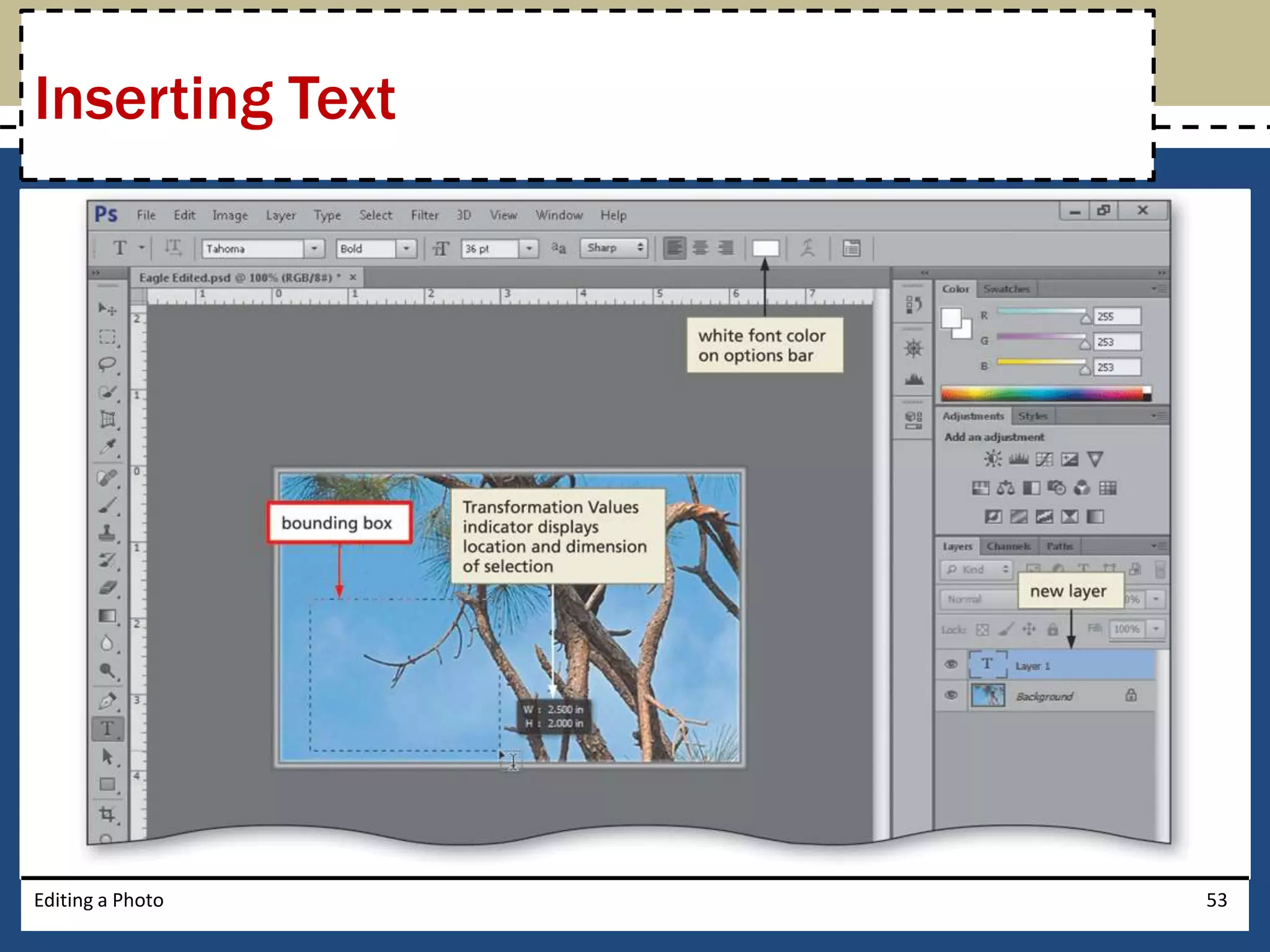Select the Eraser tool

[x=107, y=588]
